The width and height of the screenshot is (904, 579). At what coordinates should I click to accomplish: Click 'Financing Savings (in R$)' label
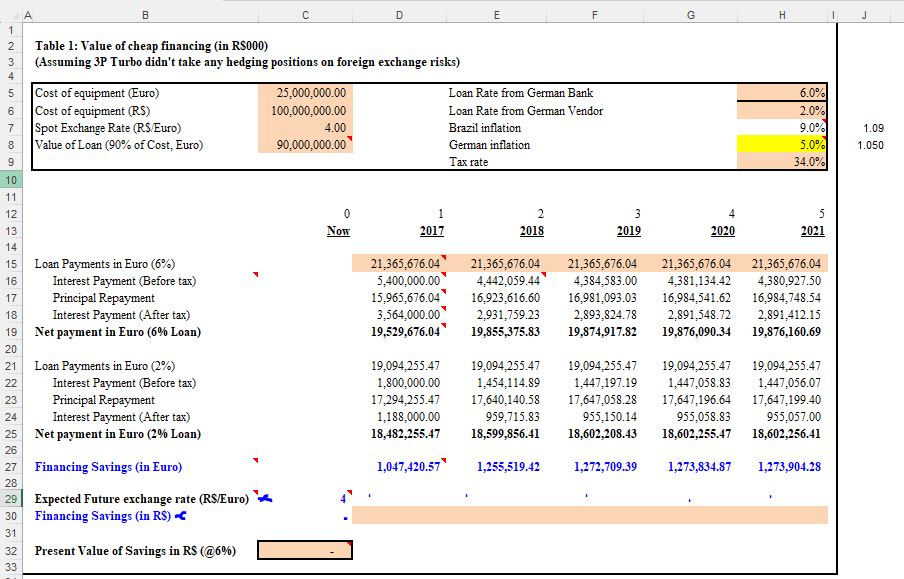(x=103, y=516)
